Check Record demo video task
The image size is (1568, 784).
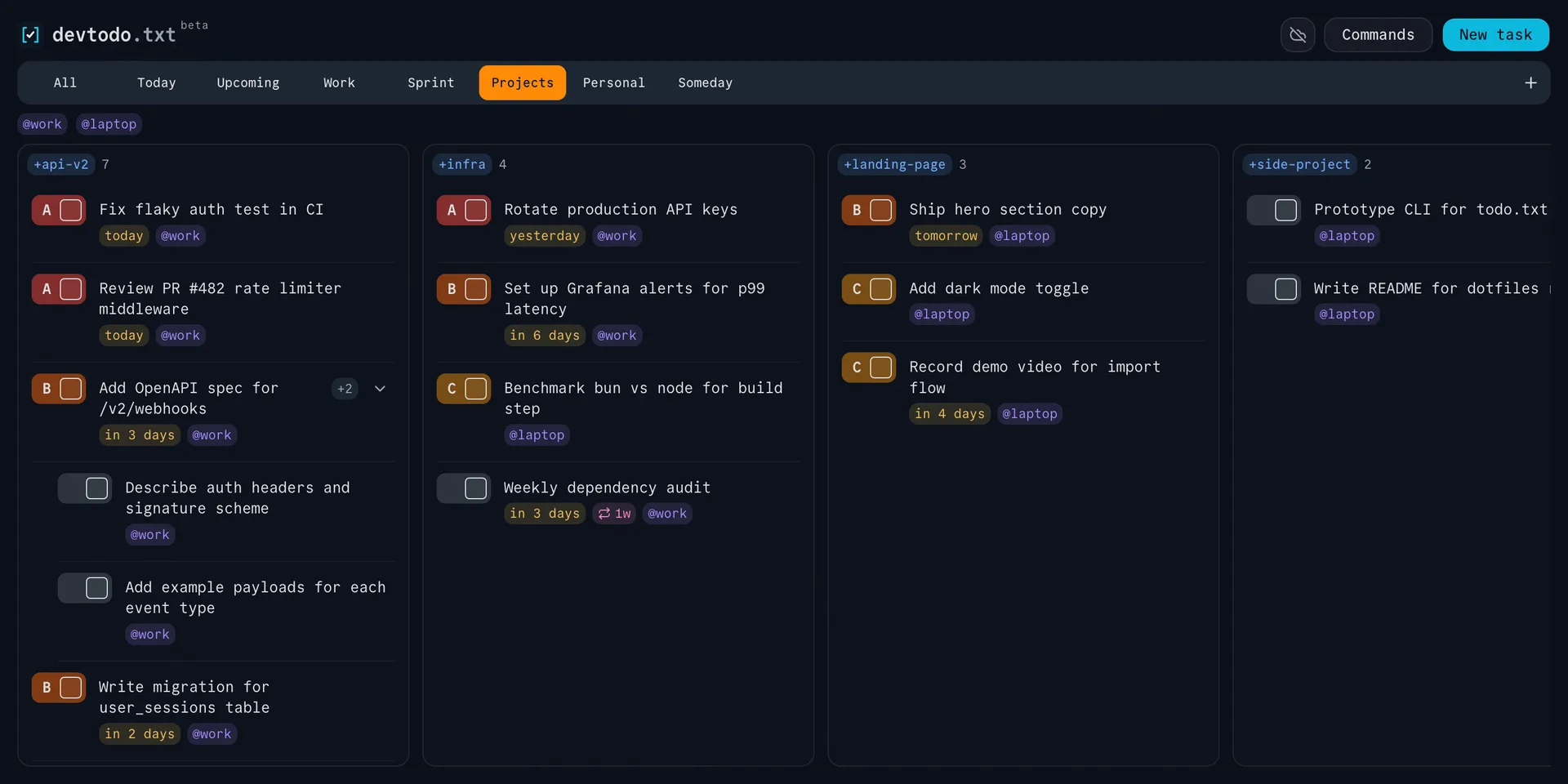881,367
